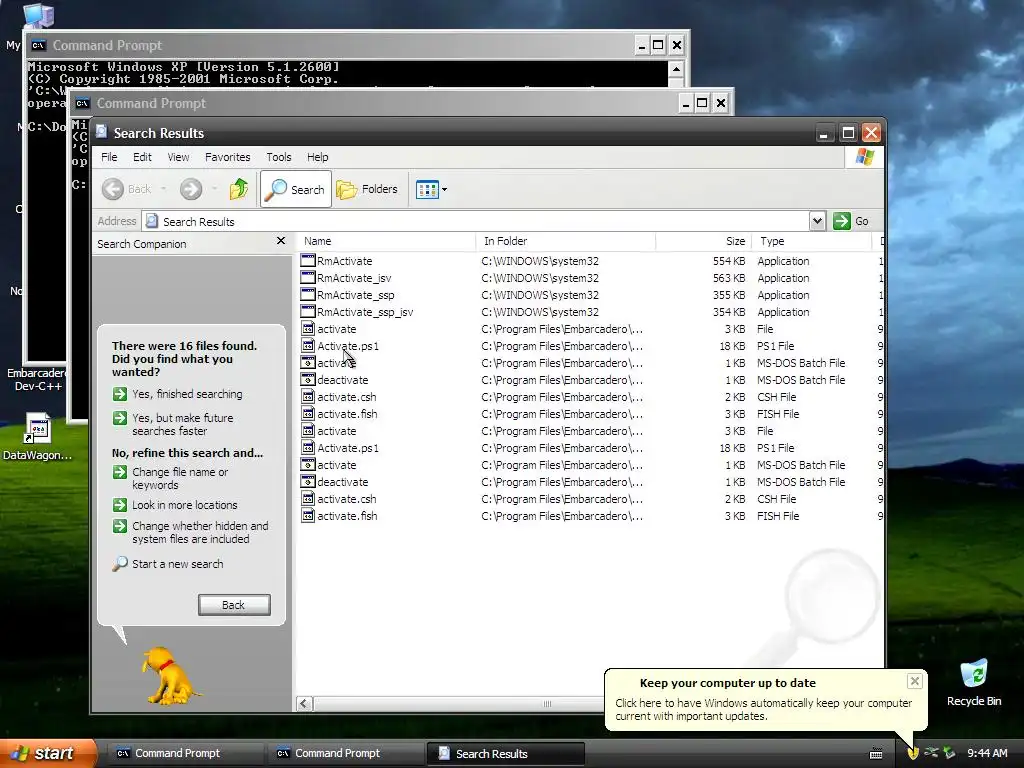Close the Keep your computer up to date balloon
The image size is (1024, 768).
[914, 681]
